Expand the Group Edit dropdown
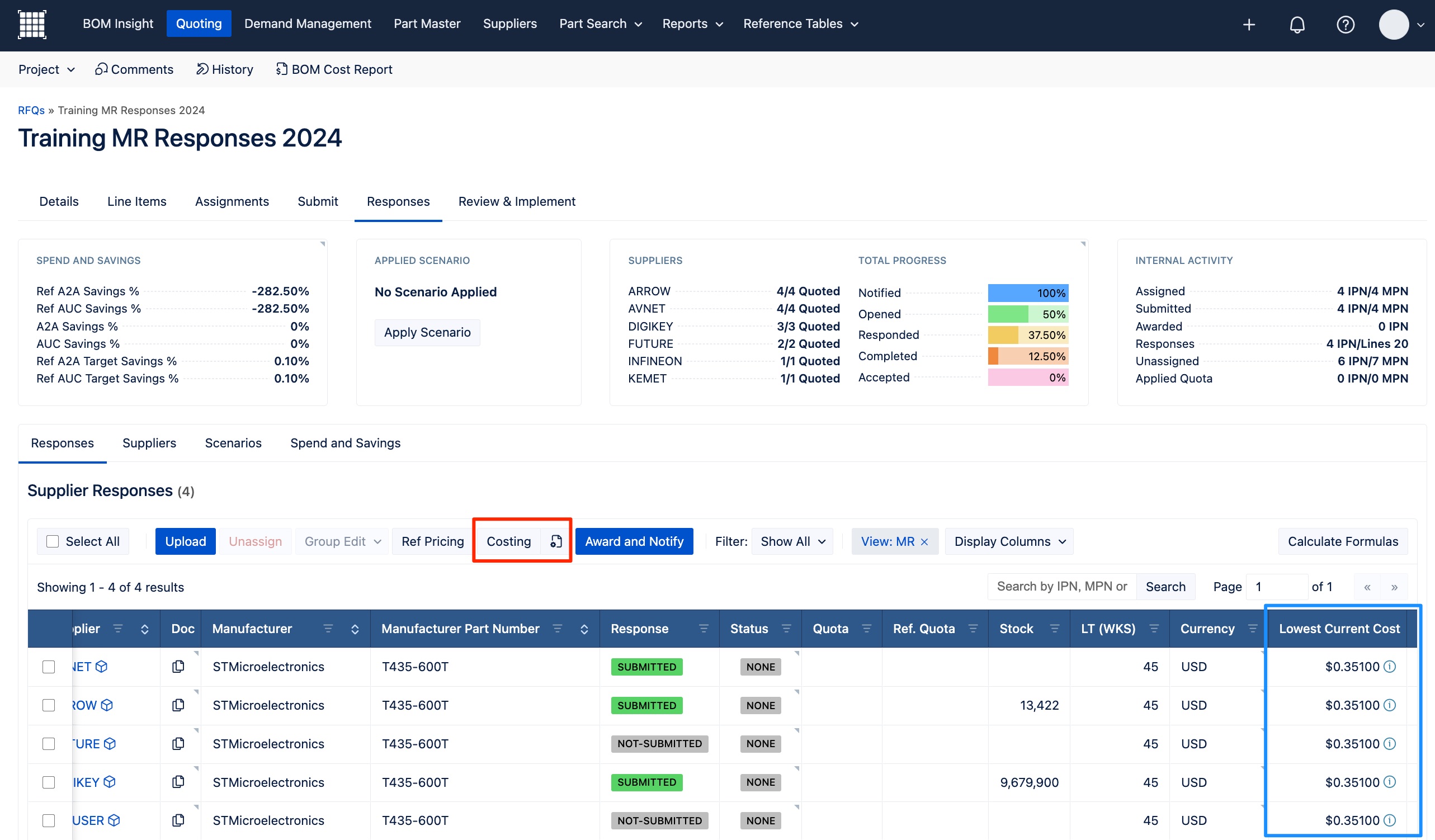 tap(342, 541)
